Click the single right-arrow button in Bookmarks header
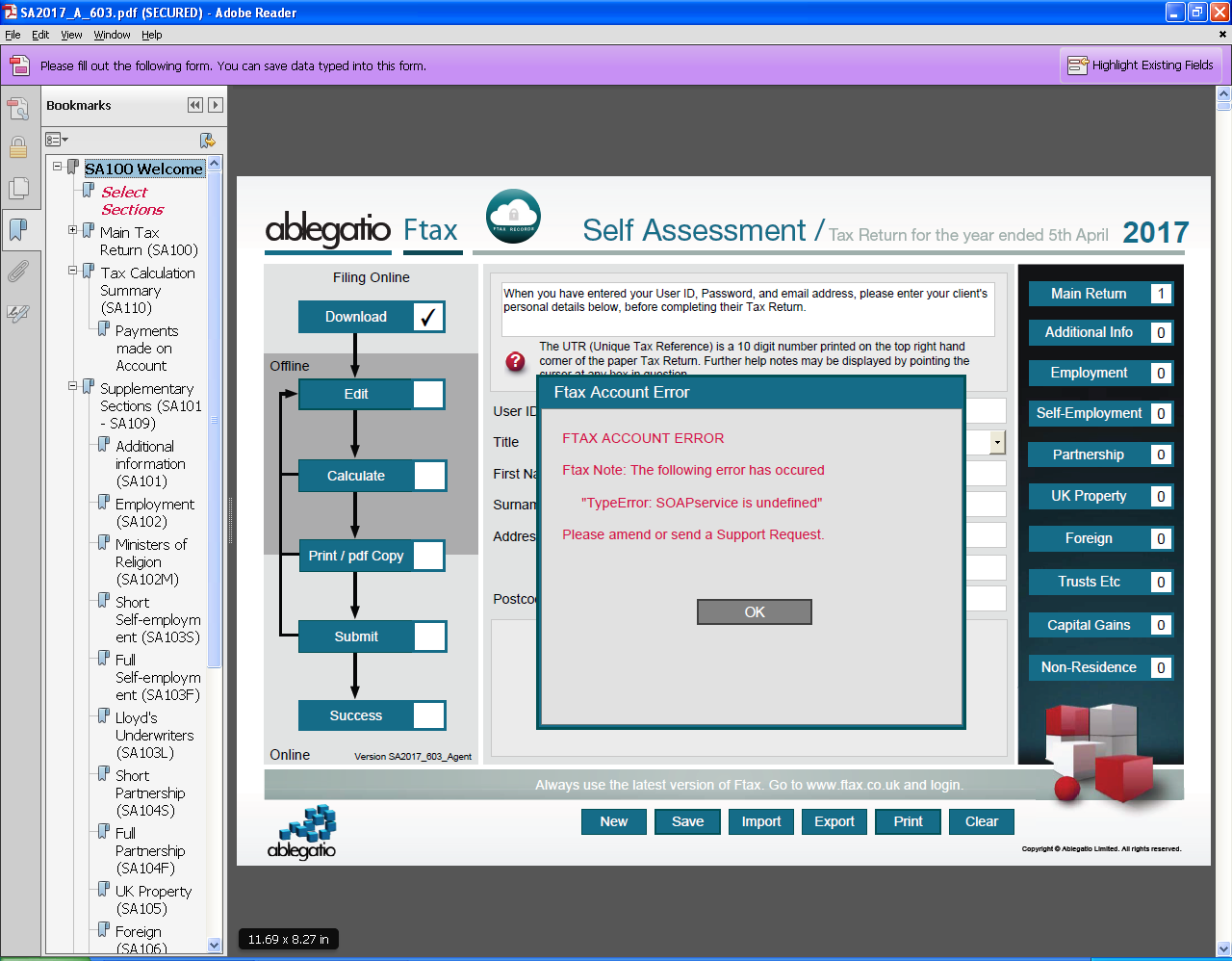The height and width of the screenshot is (961, 1232). click(x=216, y=105)
